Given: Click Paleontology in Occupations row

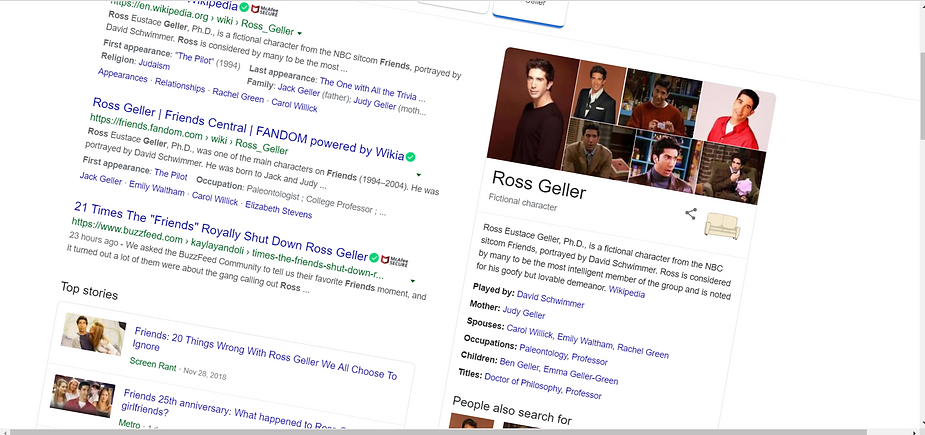Looking at the screenshot, I should [x=544, y=351].
